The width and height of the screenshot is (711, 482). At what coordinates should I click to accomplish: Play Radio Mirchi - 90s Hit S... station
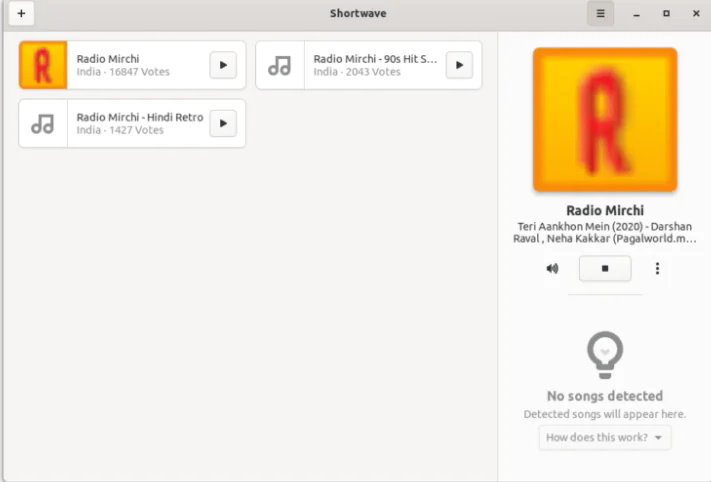pos(459,65)
